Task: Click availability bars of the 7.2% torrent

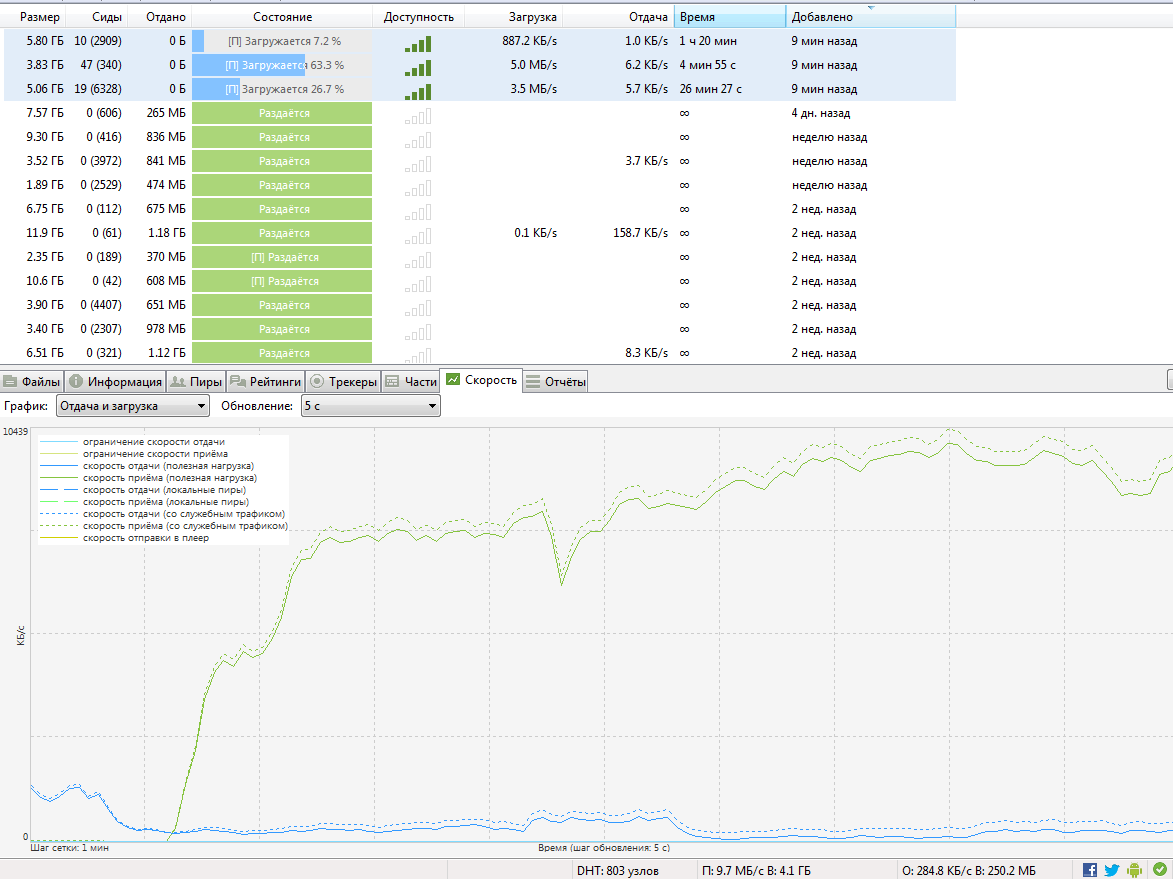Action: point(418,42)
